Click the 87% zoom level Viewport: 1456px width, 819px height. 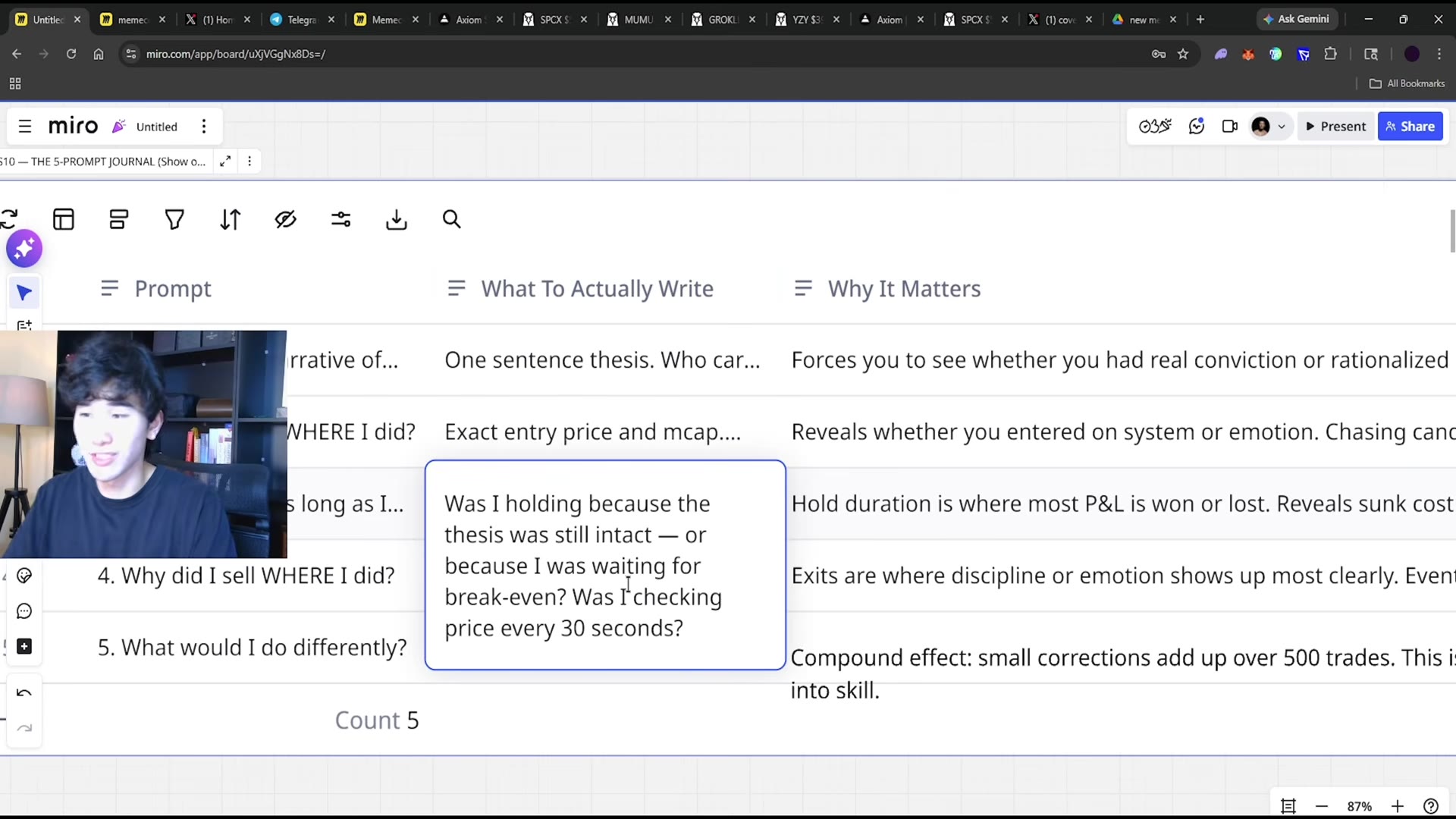(1360, 806)
